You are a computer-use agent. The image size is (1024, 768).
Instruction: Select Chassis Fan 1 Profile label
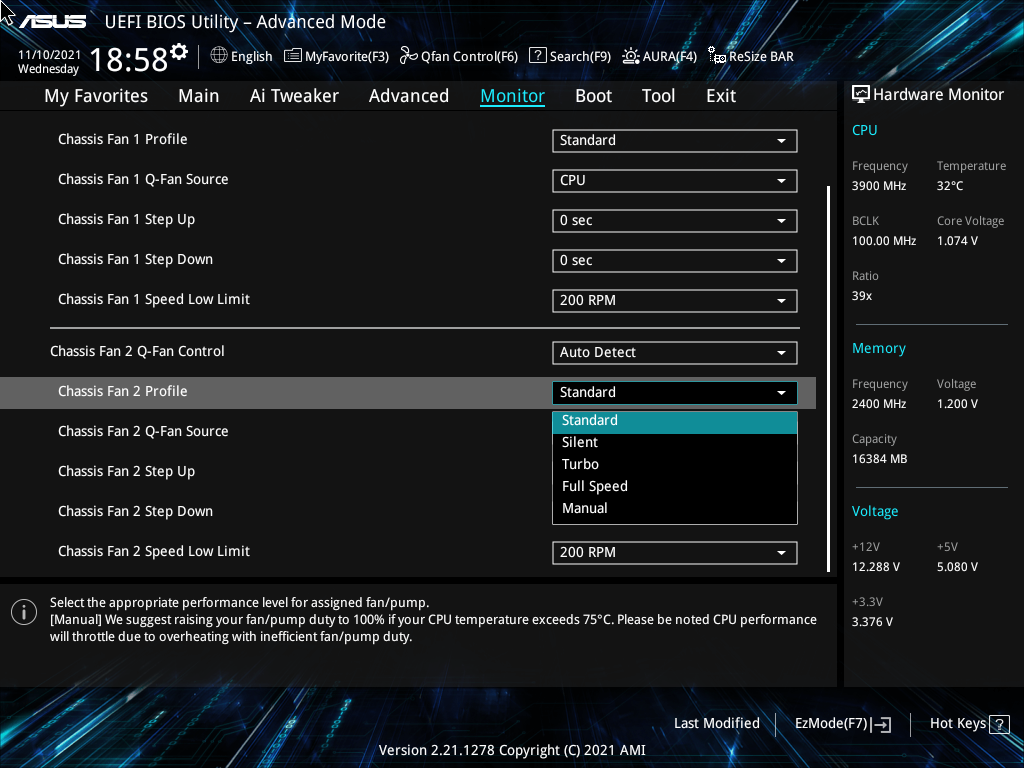tap(123, 139)
